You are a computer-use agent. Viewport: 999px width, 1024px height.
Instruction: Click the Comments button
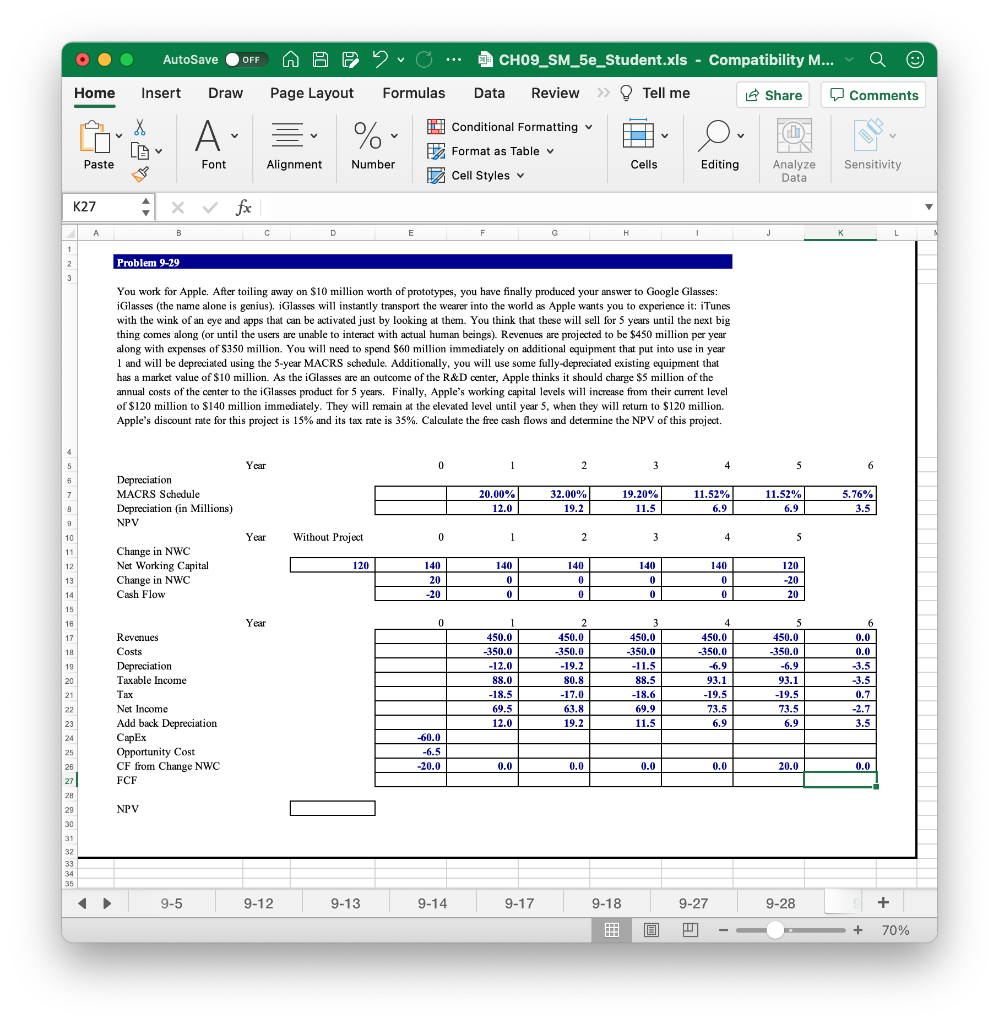874,95
